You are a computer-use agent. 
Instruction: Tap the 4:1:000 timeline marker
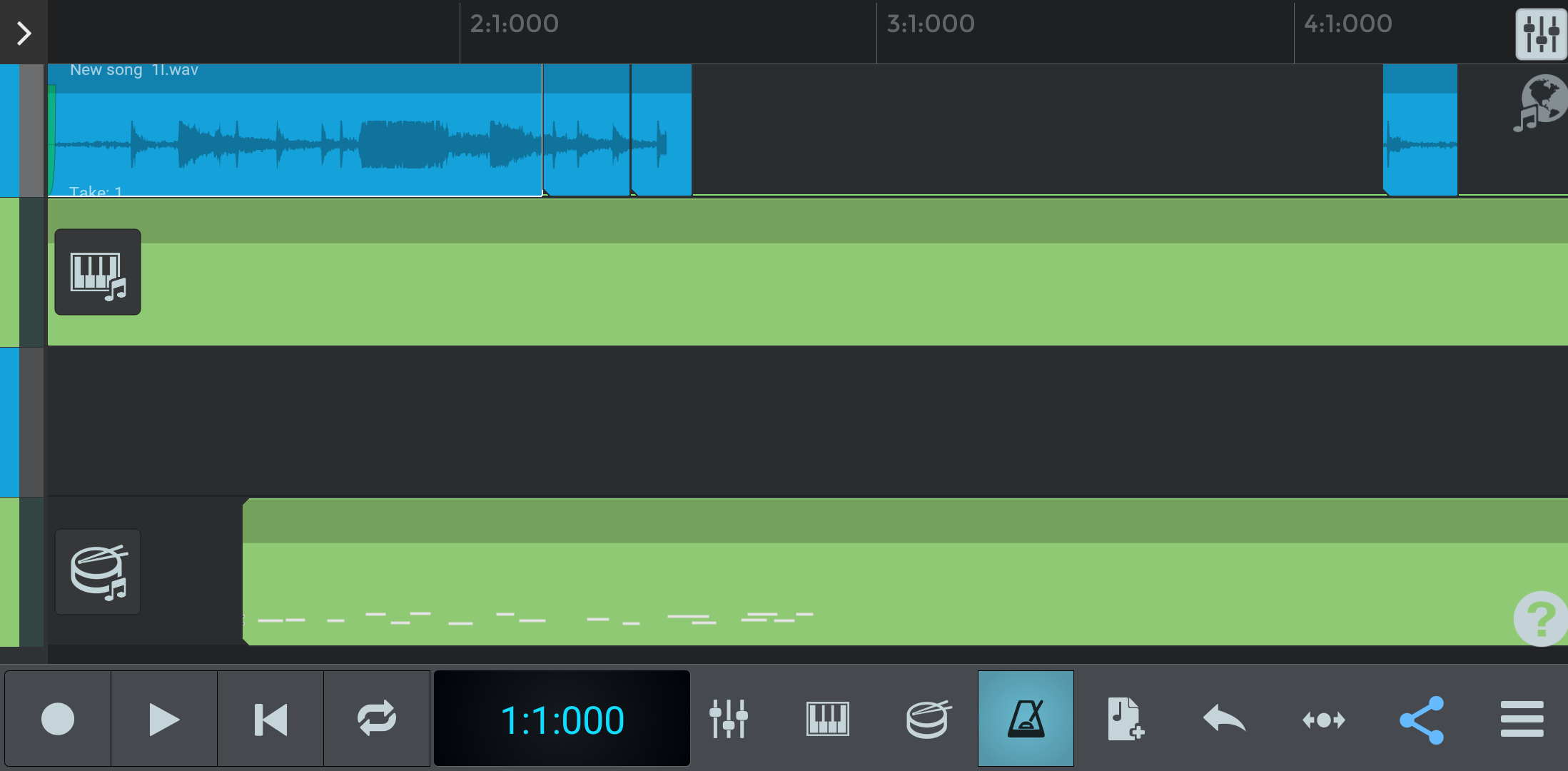(x=1347, y=24)
